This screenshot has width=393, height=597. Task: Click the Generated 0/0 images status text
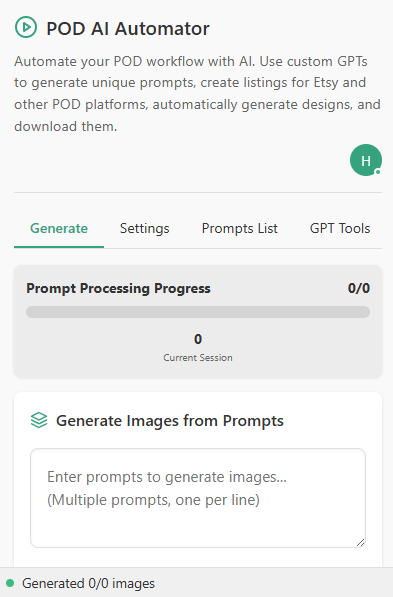pyautogui.click(x=88, y=583)
